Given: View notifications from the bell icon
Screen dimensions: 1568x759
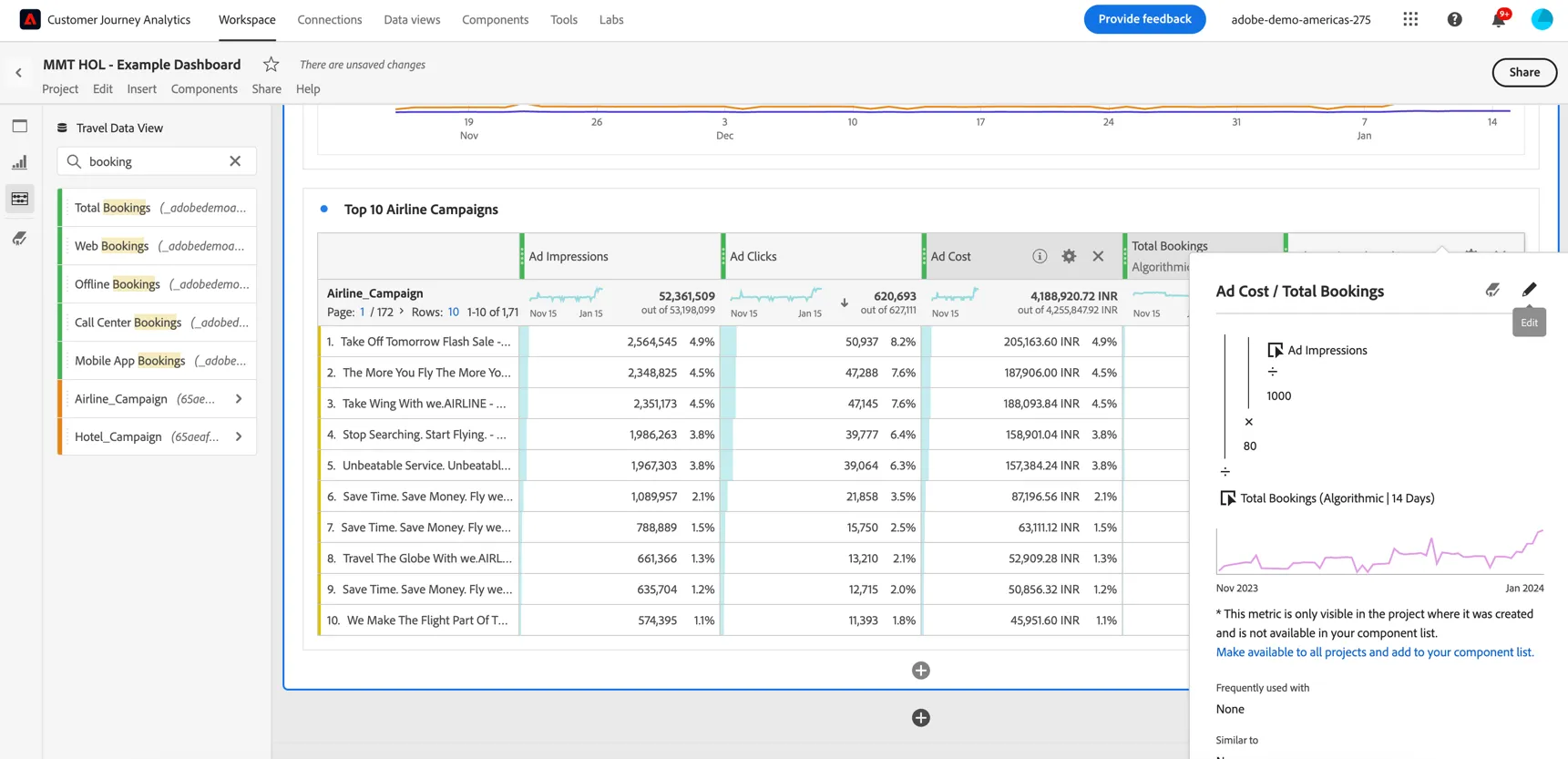Looking at the screenshot, I should (x=1499, y=19).
